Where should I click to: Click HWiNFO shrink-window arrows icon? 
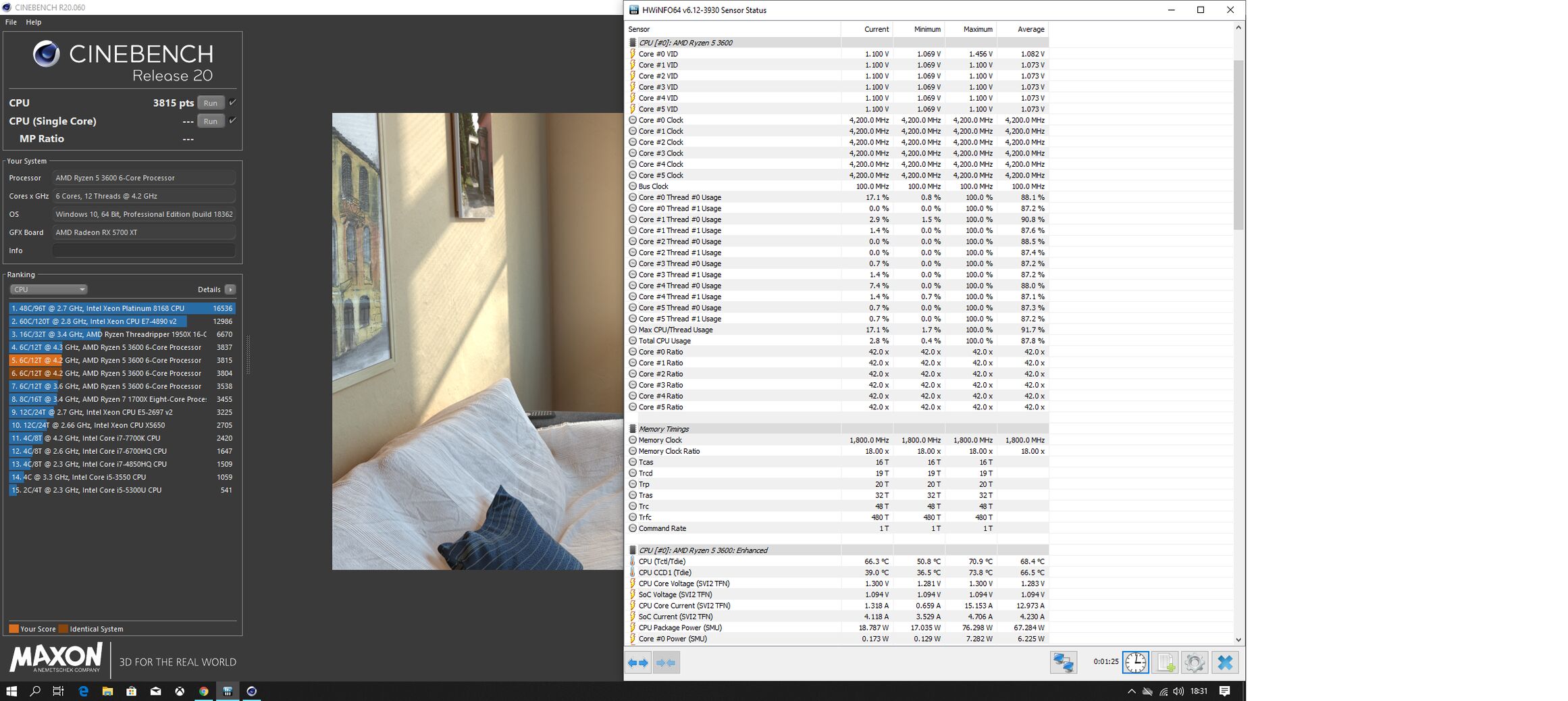click(666, 663)
